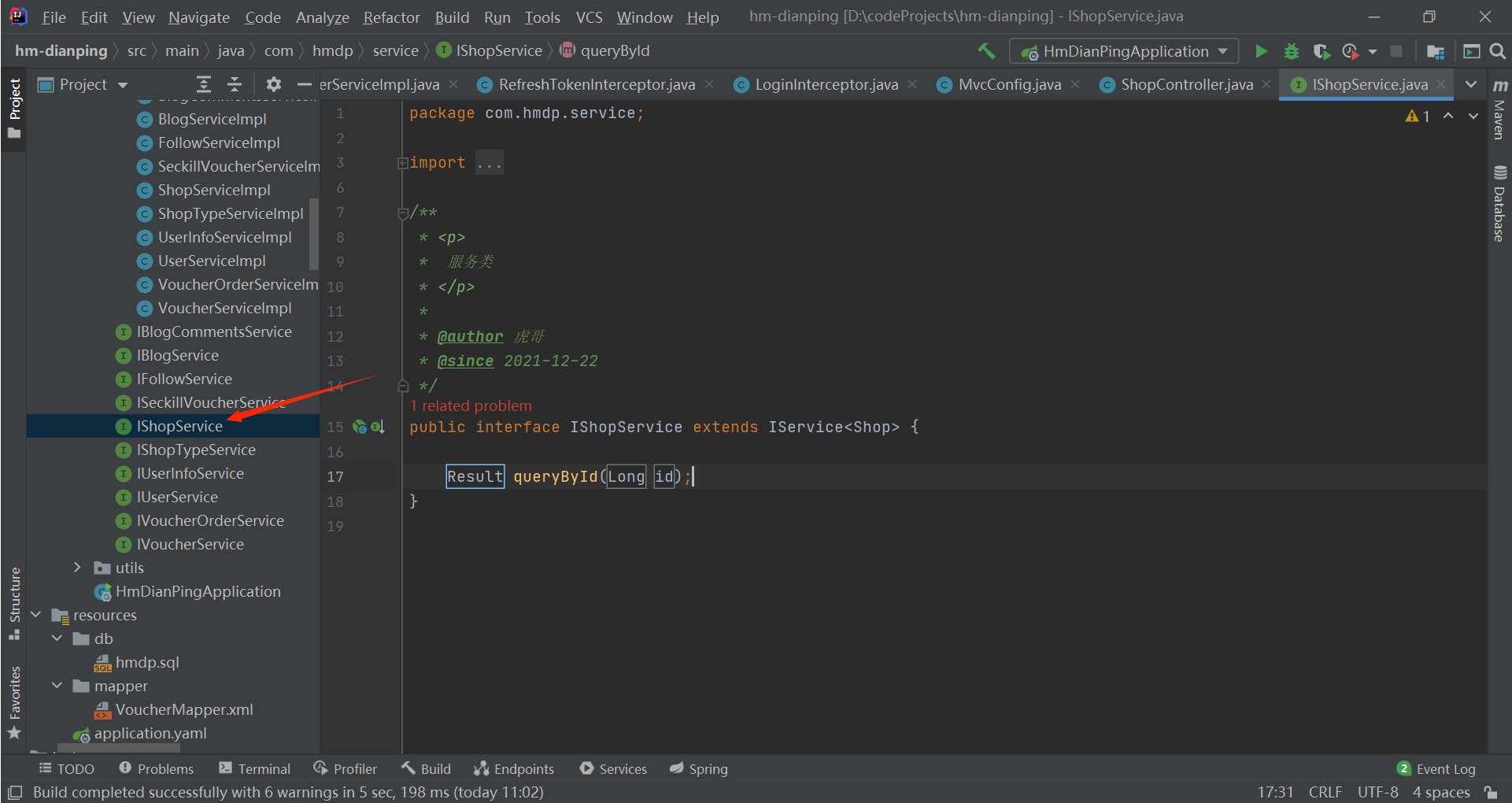Click the Project tree vertical scrollbar
Image resolution: width=1512 pixels, height=803 pixels.
(x=314, y=233)
